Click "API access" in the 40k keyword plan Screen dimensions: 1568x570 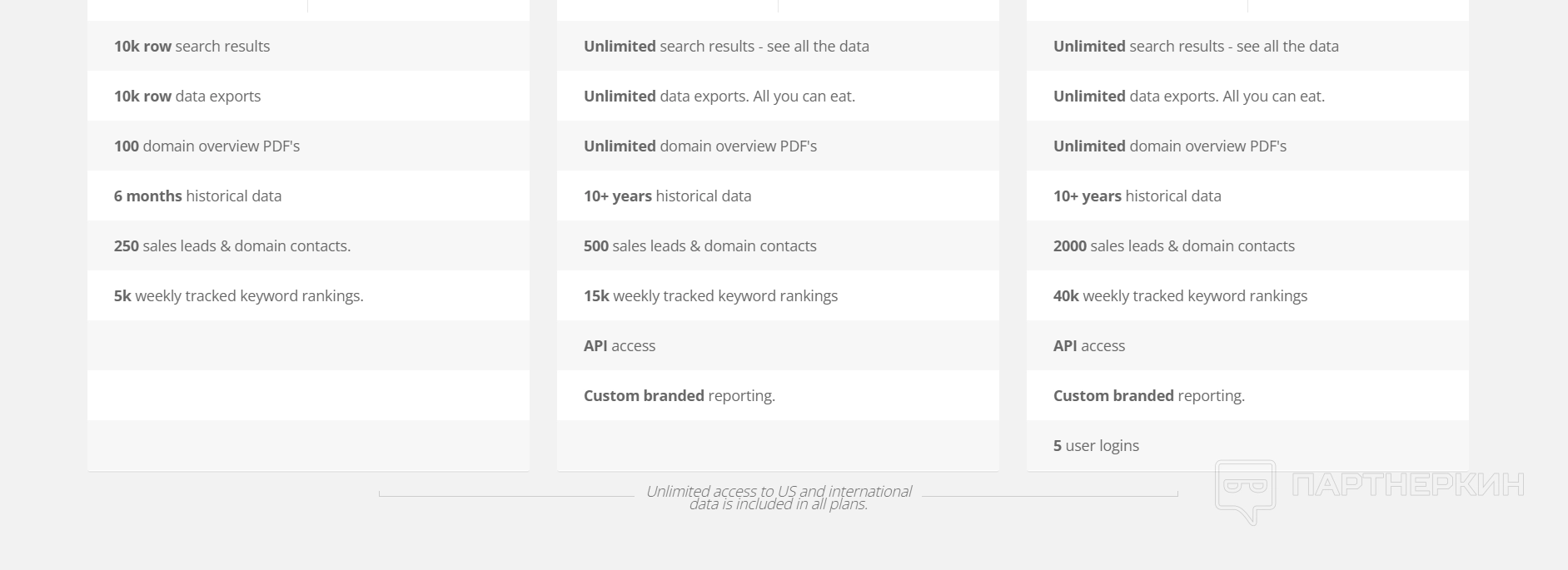1089,346
